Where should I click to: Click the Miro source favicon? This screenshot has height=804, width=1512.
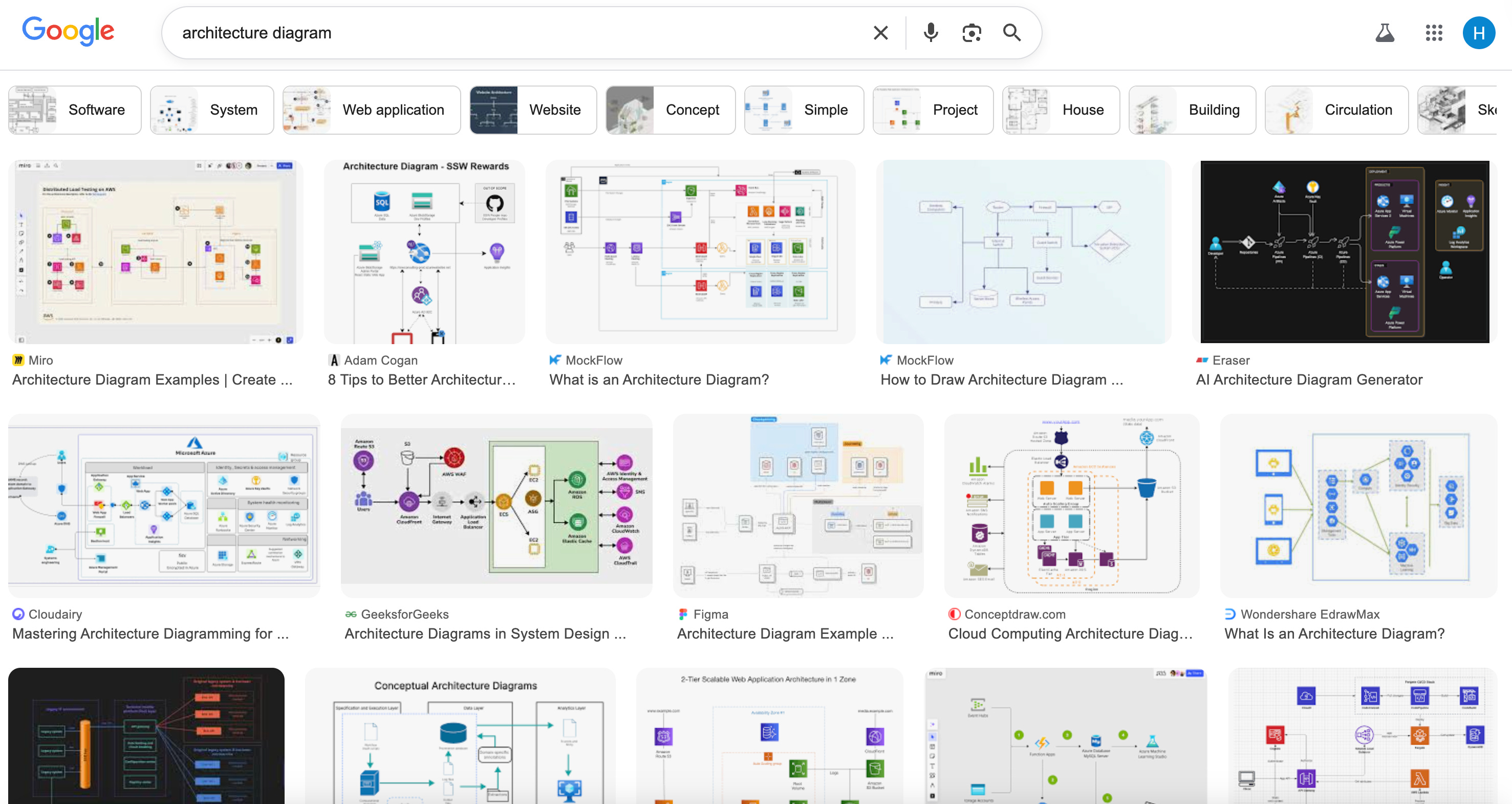[18, 360]
